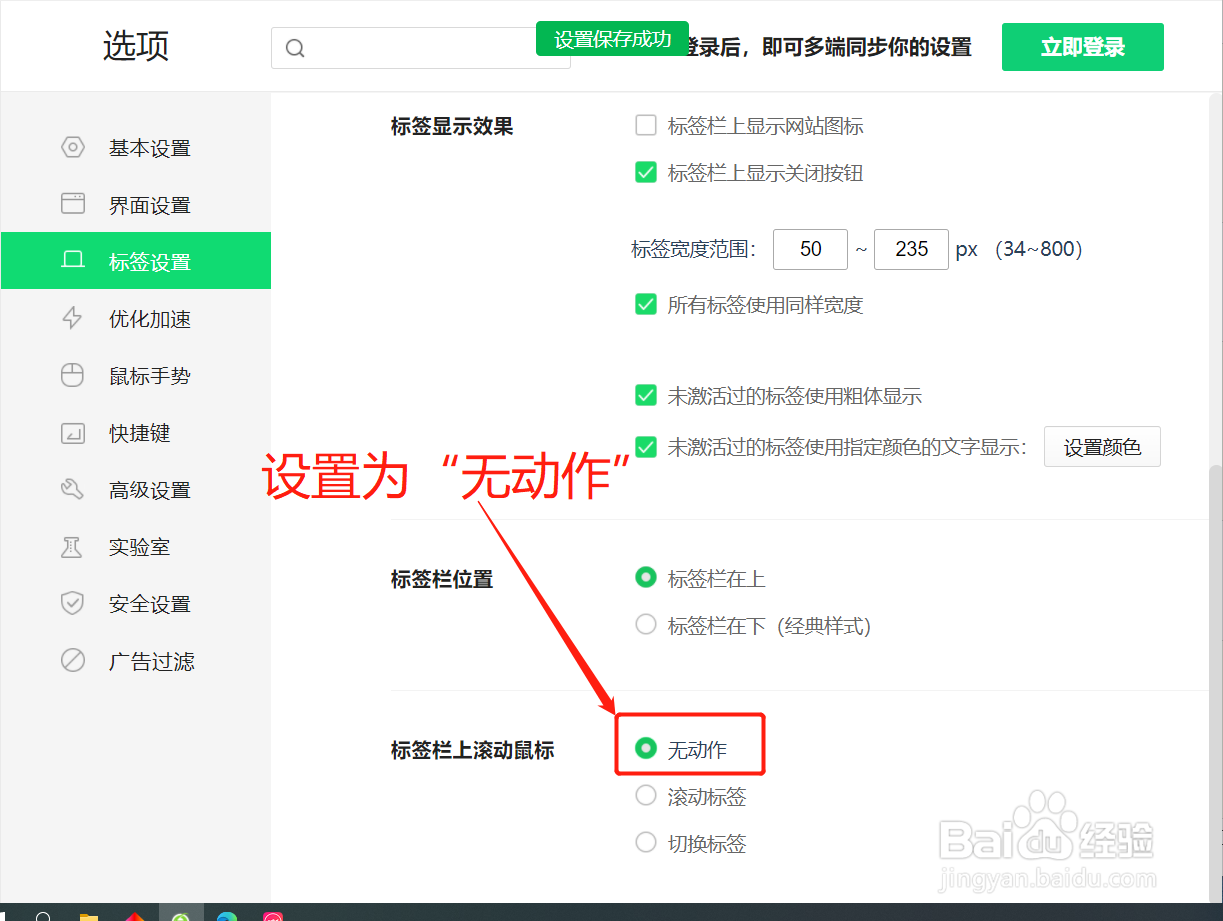Uncheck 标签栏上显示关闭按钮

pyautogui.click(x=645, y=172)
